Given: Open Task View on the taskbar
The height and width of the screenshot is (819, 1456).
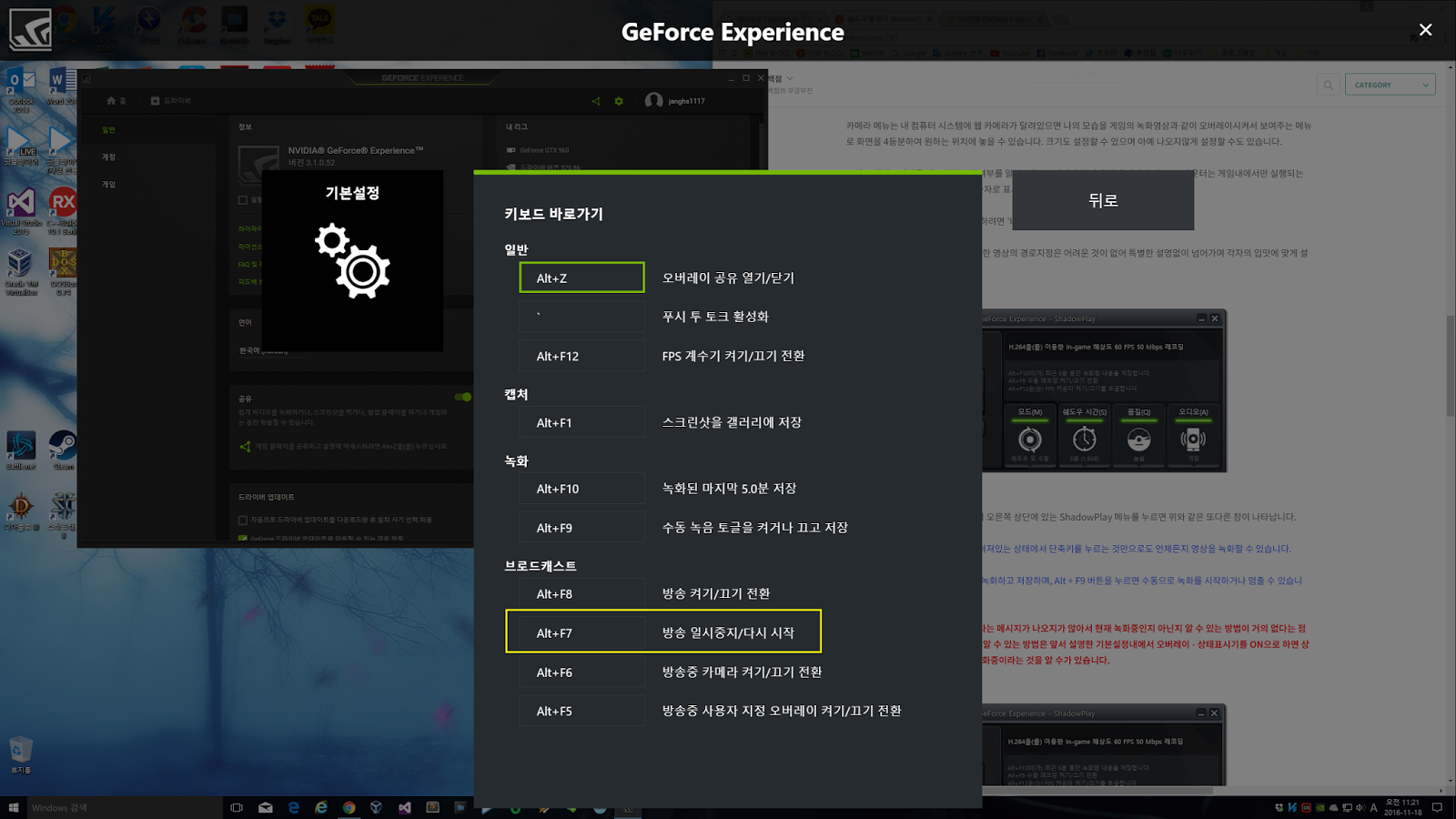Looking at the screenshot, I should tap(237, 807).
